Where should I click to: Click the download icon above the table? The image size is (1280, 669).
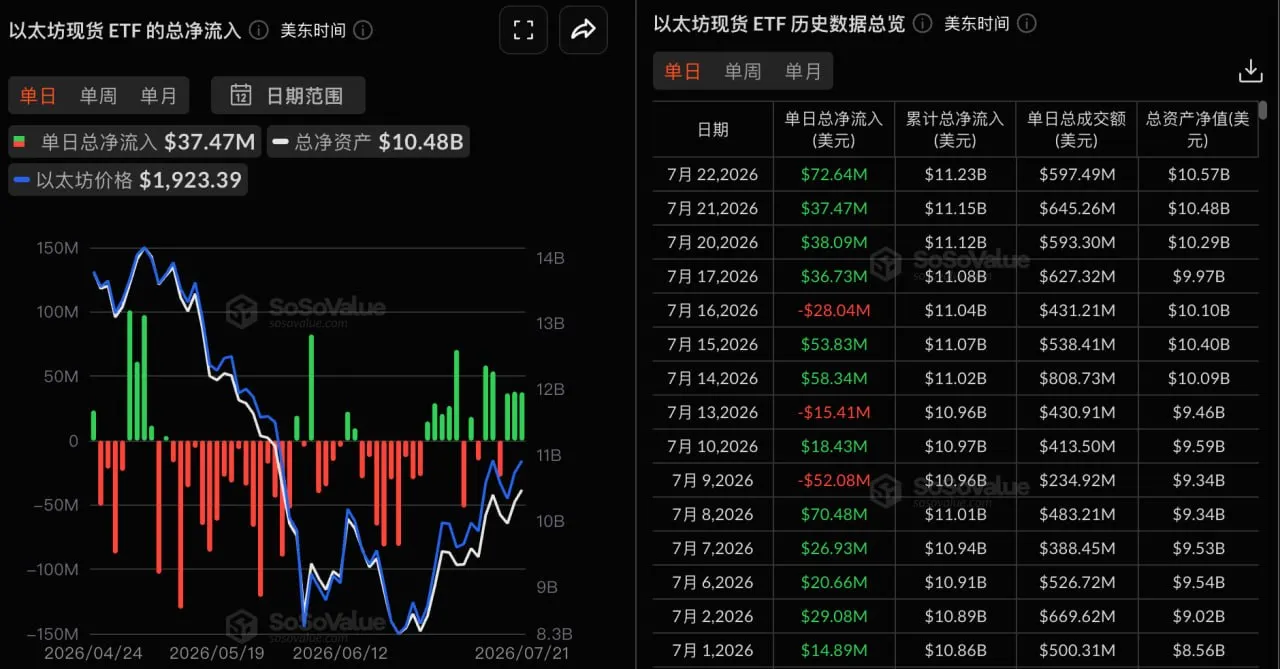(x=1250, y=71)
